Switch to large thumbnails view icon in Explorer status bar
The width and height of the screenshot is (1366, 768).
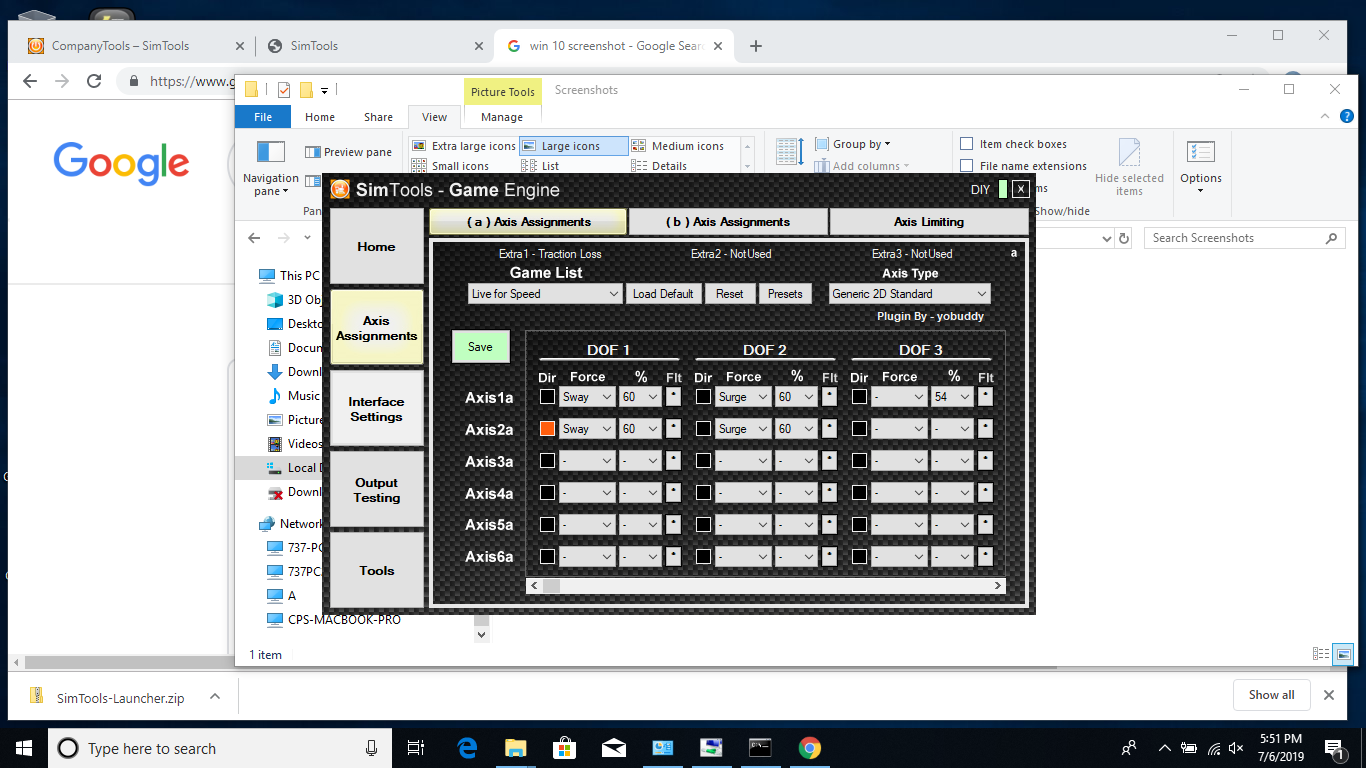pos(1343,654)
